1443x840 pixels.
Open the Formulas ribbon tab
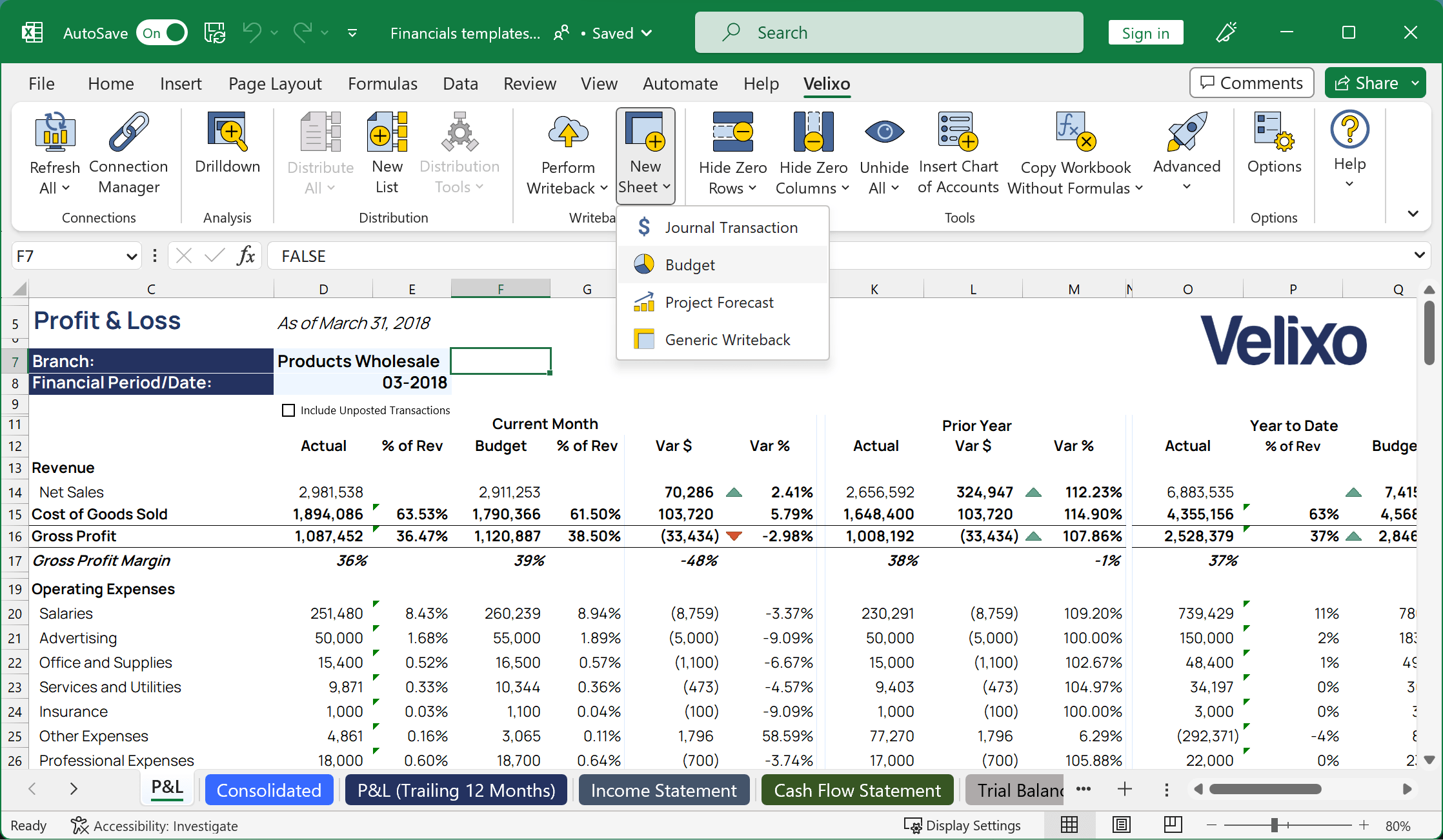[x=383, y=84]
